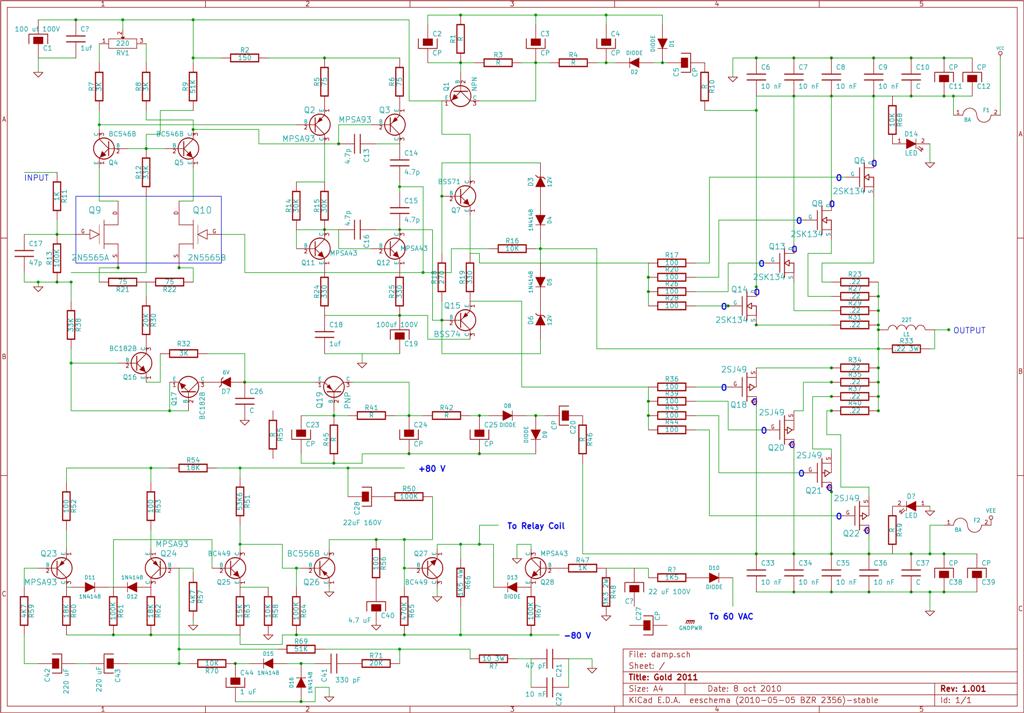The image size is (1024, 713).
Task: Select transistor Q7 BSS71
Action: (x=466, y=196)
